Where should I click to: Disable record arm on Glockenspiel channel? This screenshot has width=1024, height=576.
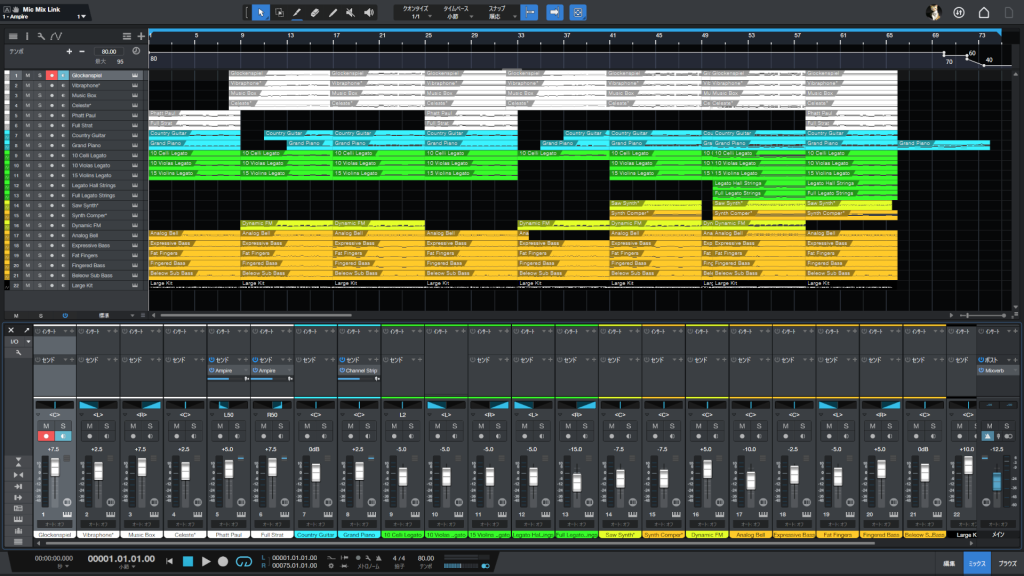pos(47,437)
